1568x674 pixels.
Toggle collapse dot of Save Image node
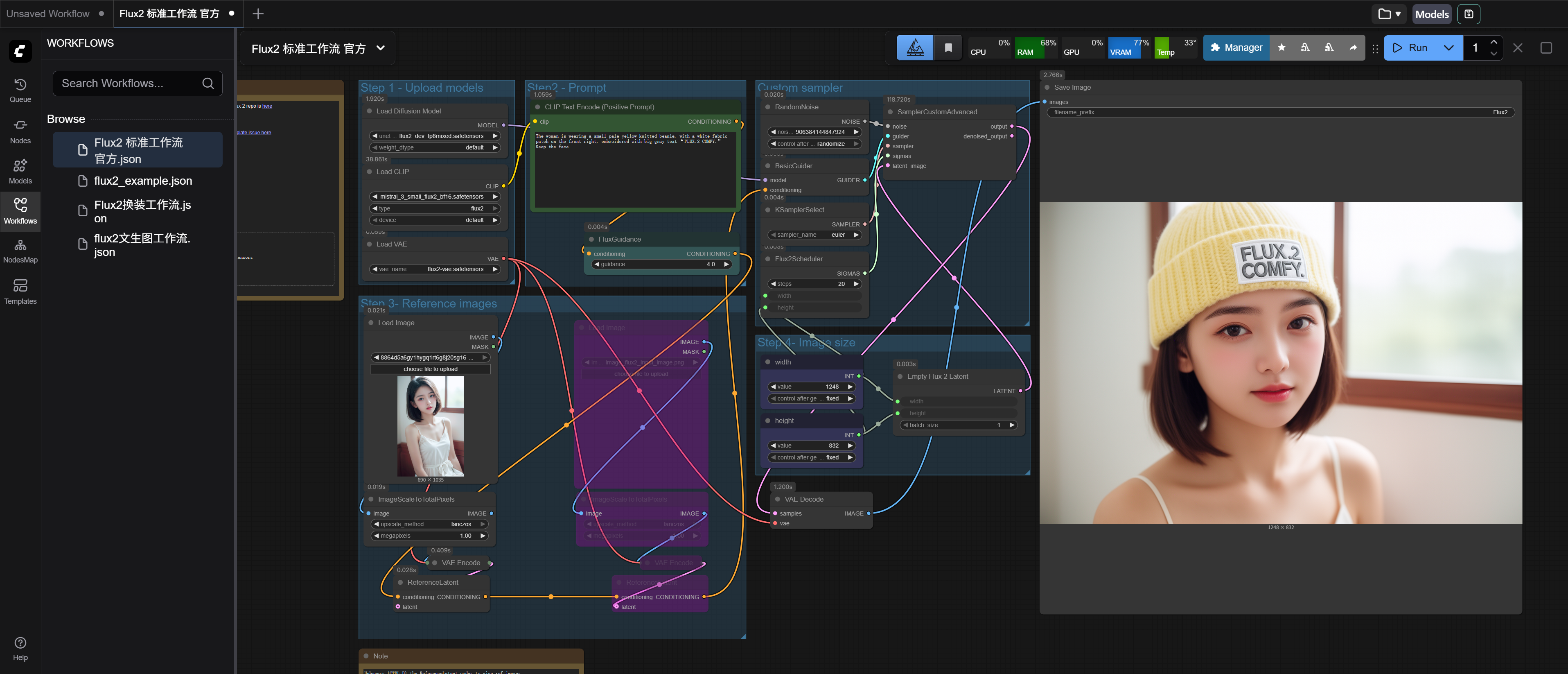[1047, 88]
